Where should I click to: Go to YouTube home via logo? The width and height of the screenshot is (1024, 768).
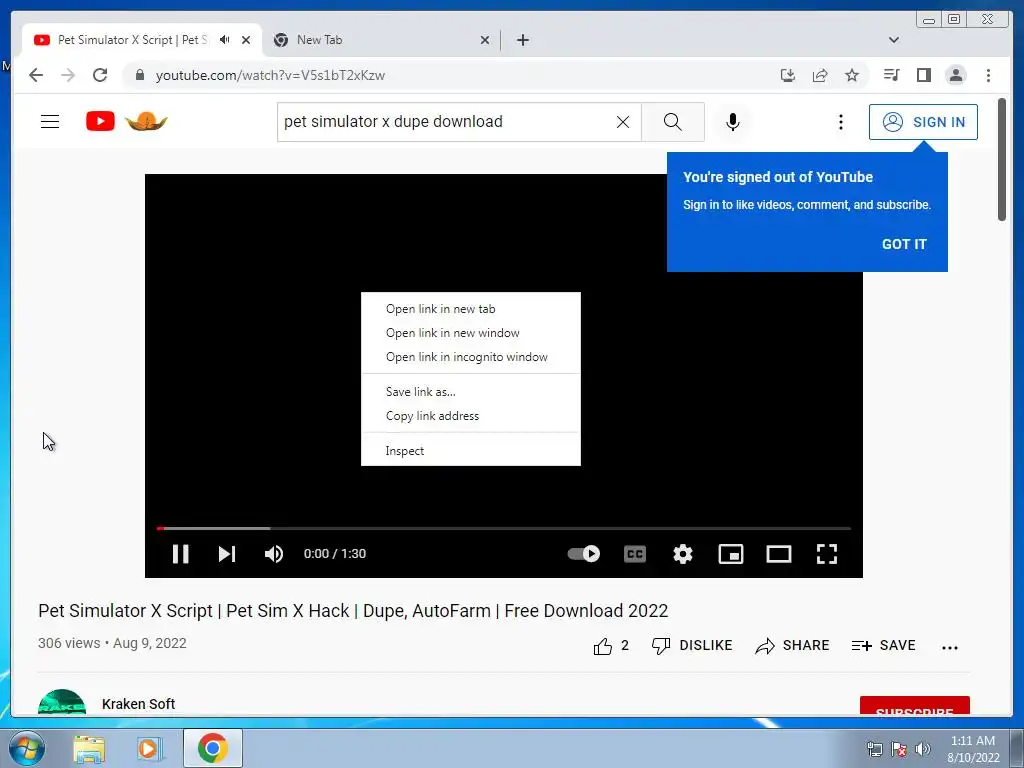click(101, 121)
